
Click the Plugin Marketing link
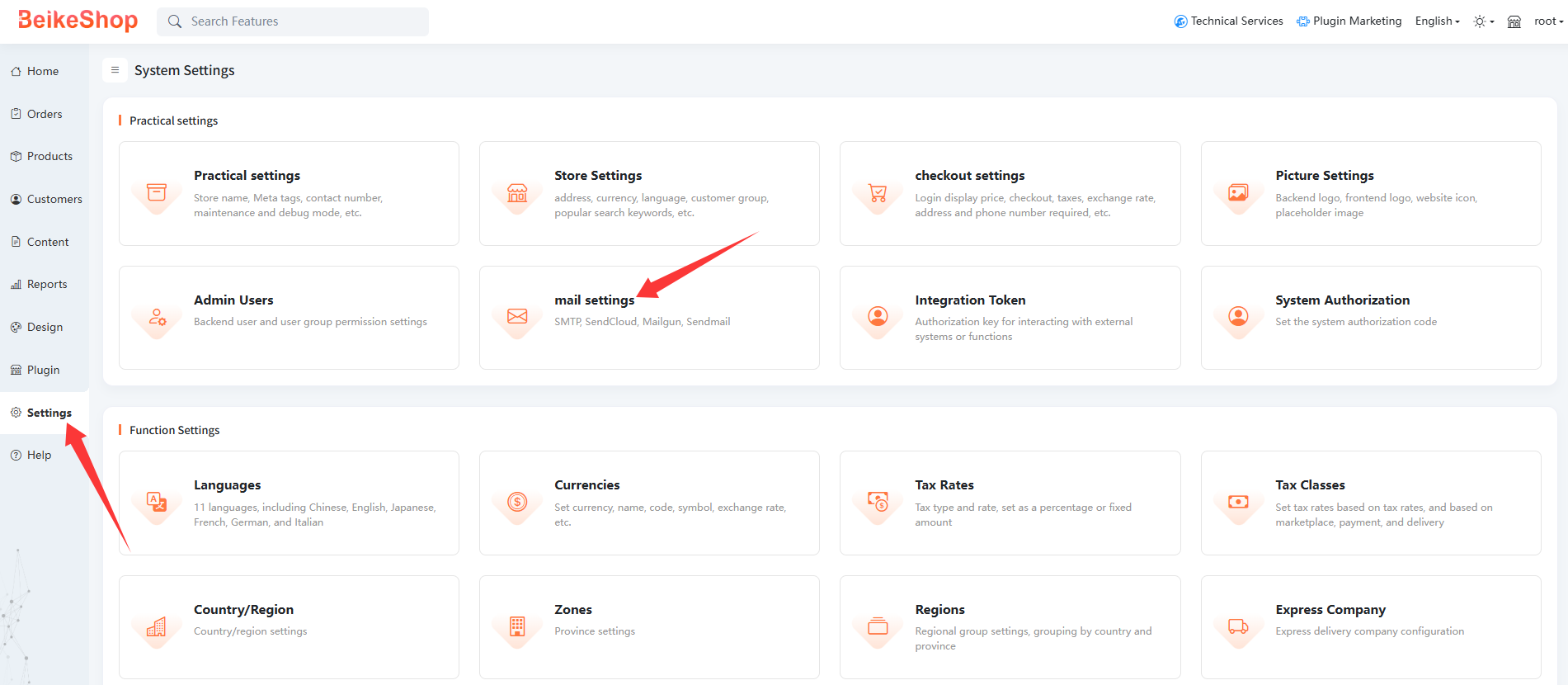1349,21
